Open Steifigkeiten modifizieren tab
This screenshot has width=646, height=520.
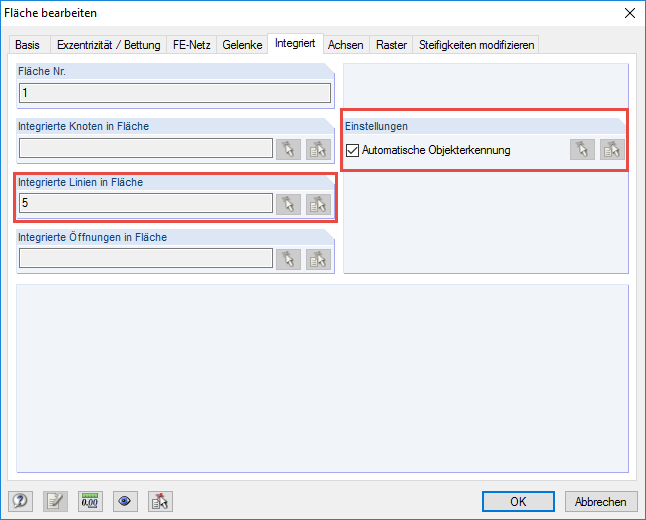[x=476, y=45]
